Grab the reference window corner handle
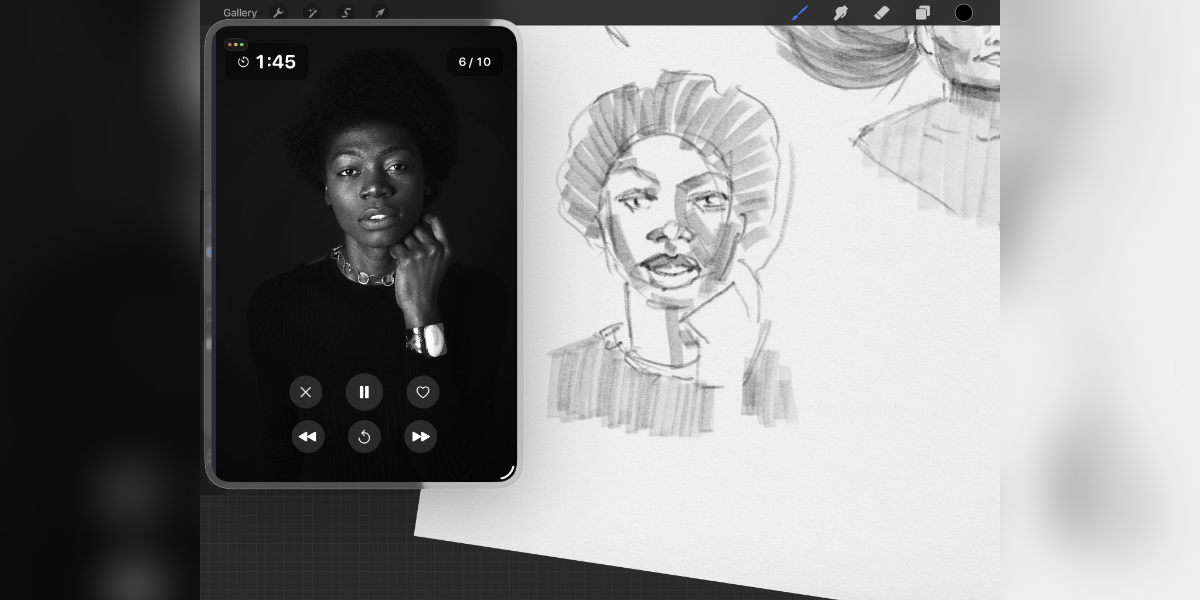Screen dimensions: 1200x600 tap(507, 473)
